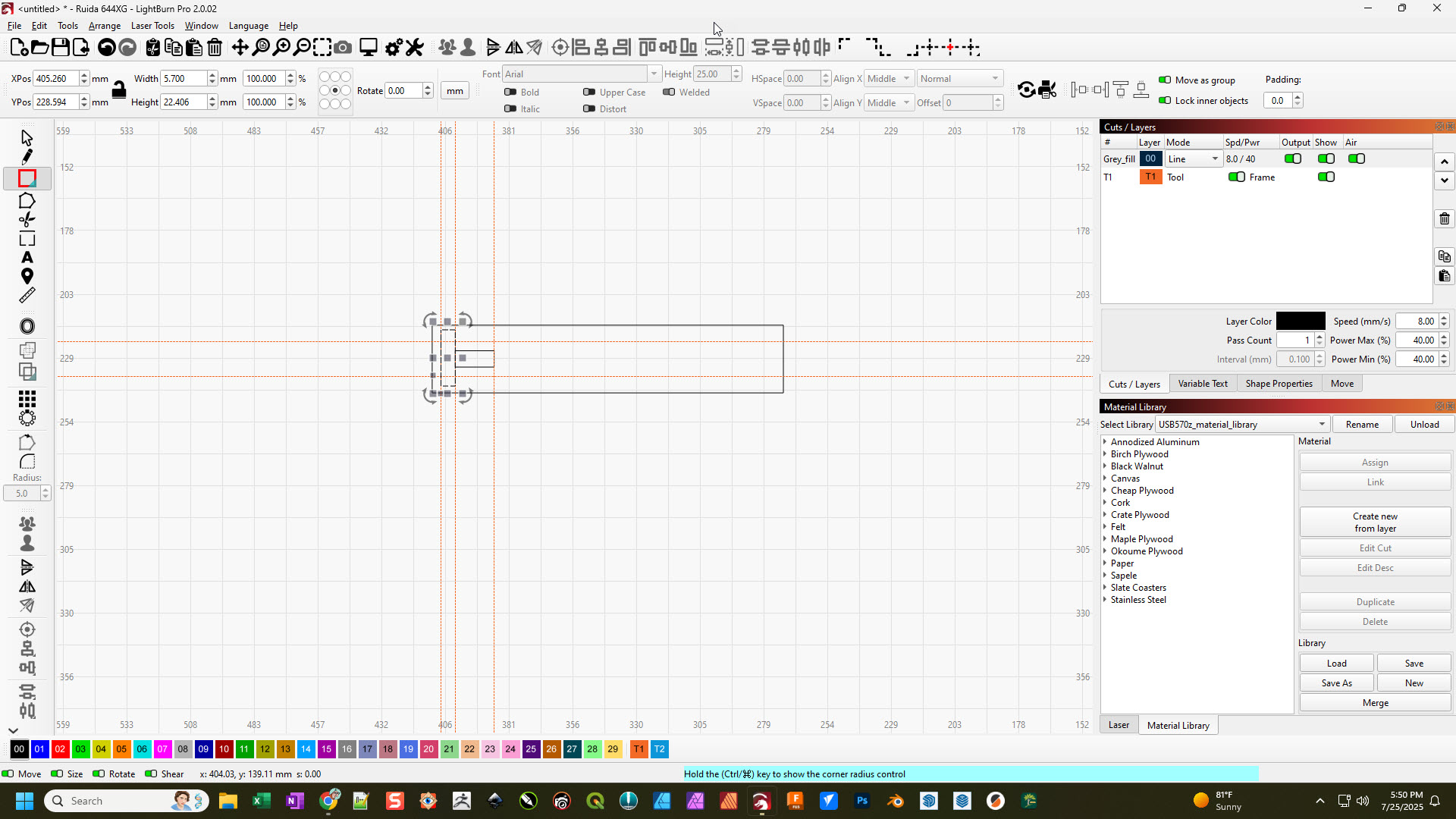Open the Arrange menu
Image resolution: width=1456 pixels, height=819 pixels.
104,25
